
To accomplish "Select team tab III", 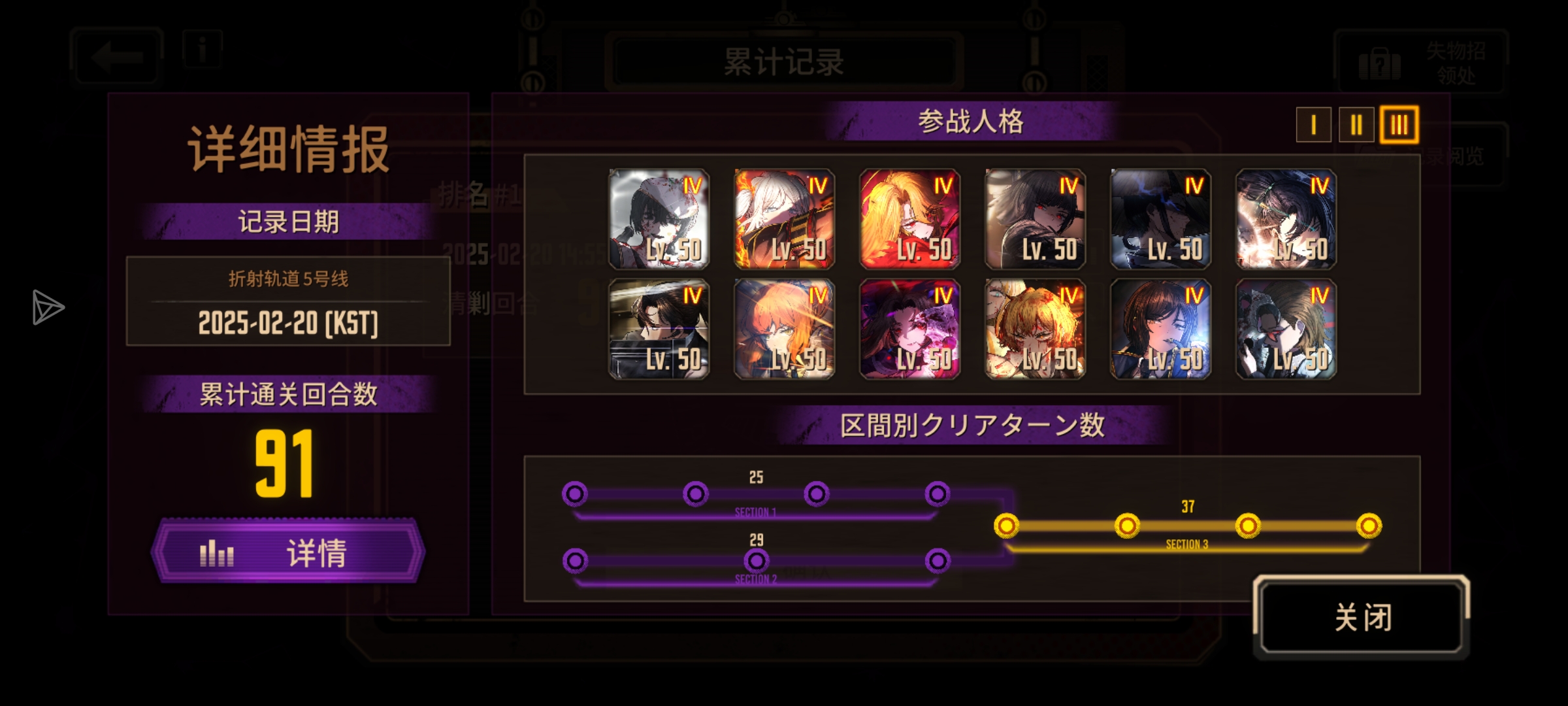I will coord(1399,124).
